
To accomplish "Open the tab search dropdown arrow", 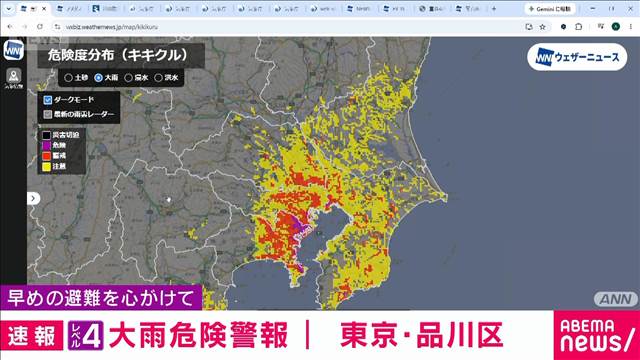I will pos(8,9).
